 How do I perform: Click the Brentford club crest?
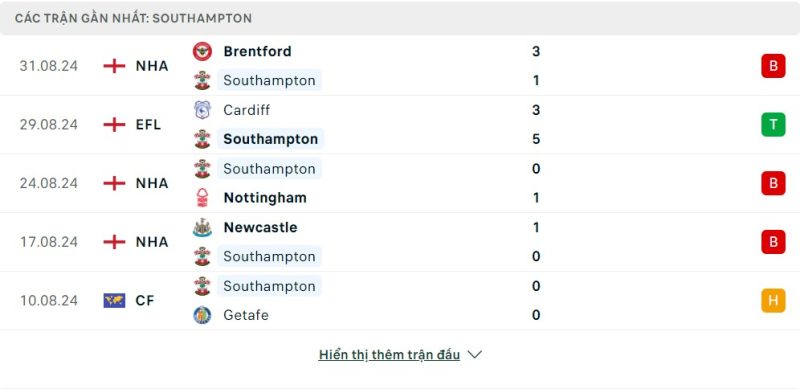[202, 52]
